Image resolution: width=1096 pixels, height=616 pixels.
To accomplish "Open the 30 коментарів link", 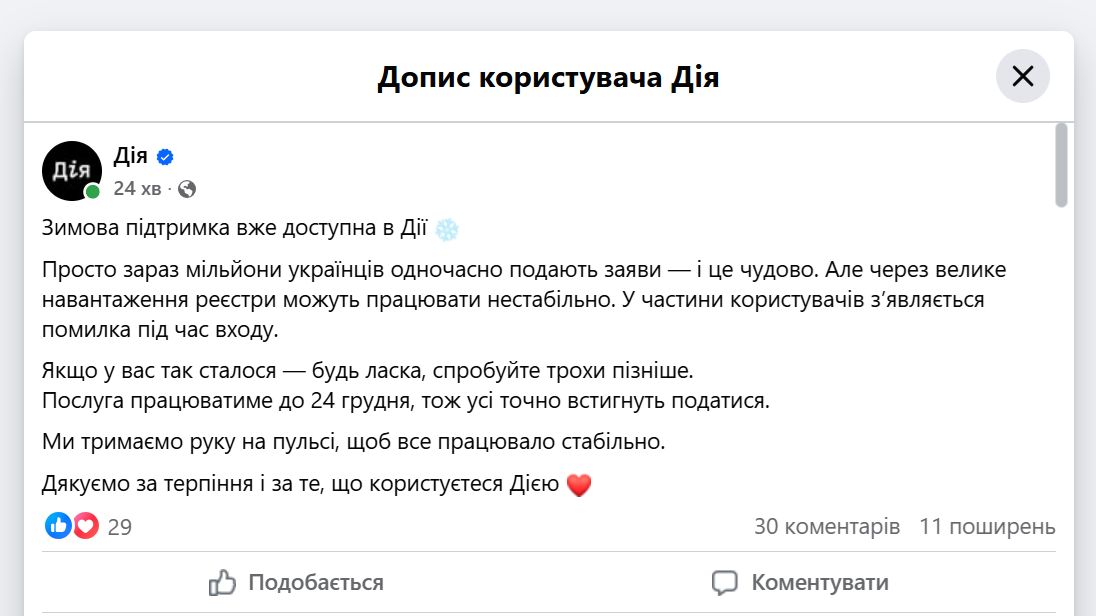I will point(827,526).
